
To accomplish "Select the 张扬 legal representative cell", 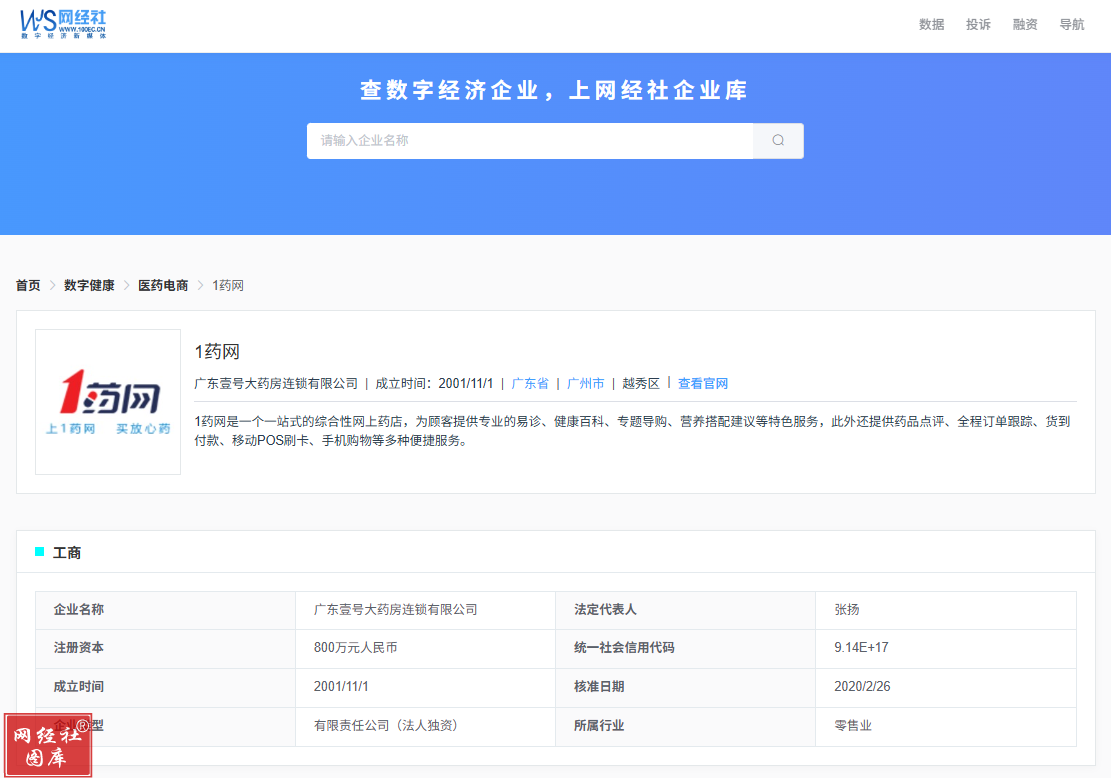I will click(x=946, y=610).
